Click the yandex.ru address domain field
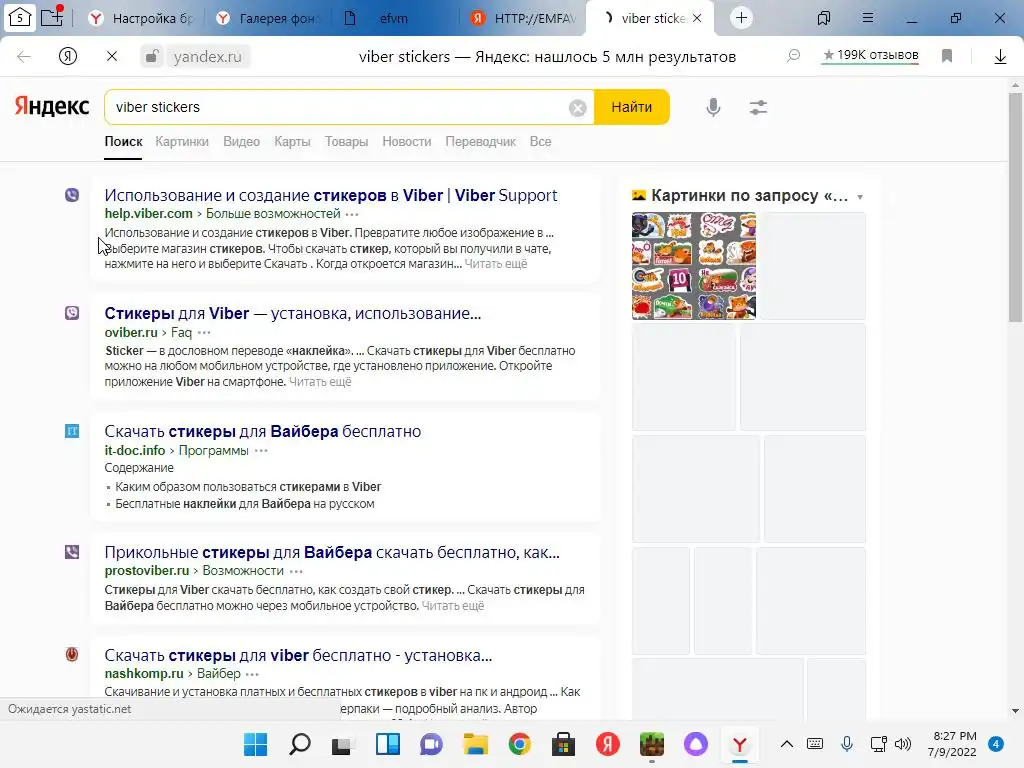Screen dimensions: 1024x768 208,57
